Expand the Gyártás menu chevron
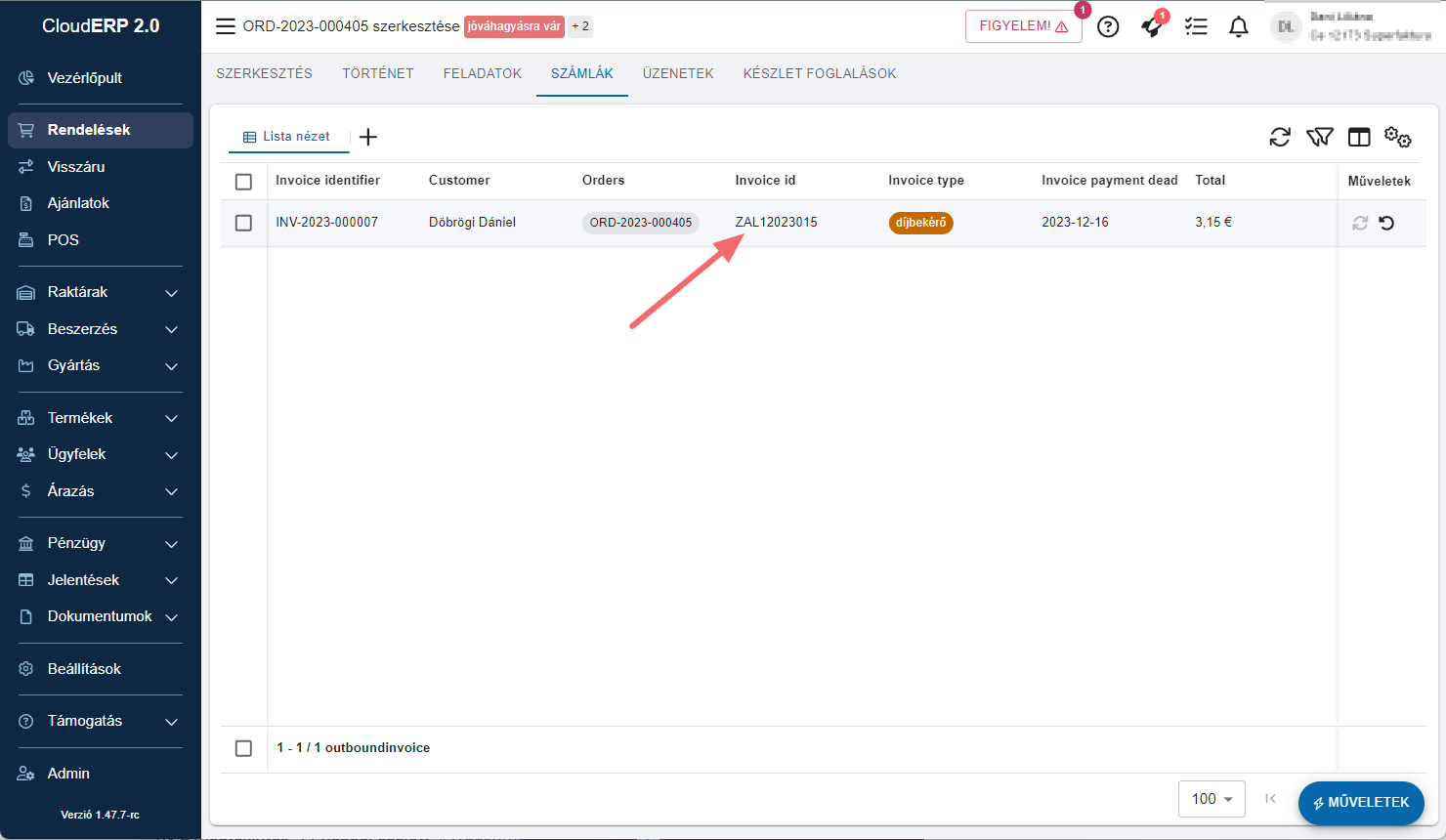Viewport: 1446px width, 840px height. pos(172,366)
